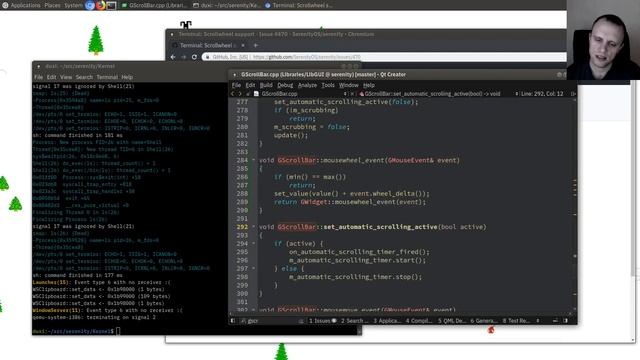Open the 8 Test Results pane
This screenshot has height=360, width=640.
(x=516, y=321)
